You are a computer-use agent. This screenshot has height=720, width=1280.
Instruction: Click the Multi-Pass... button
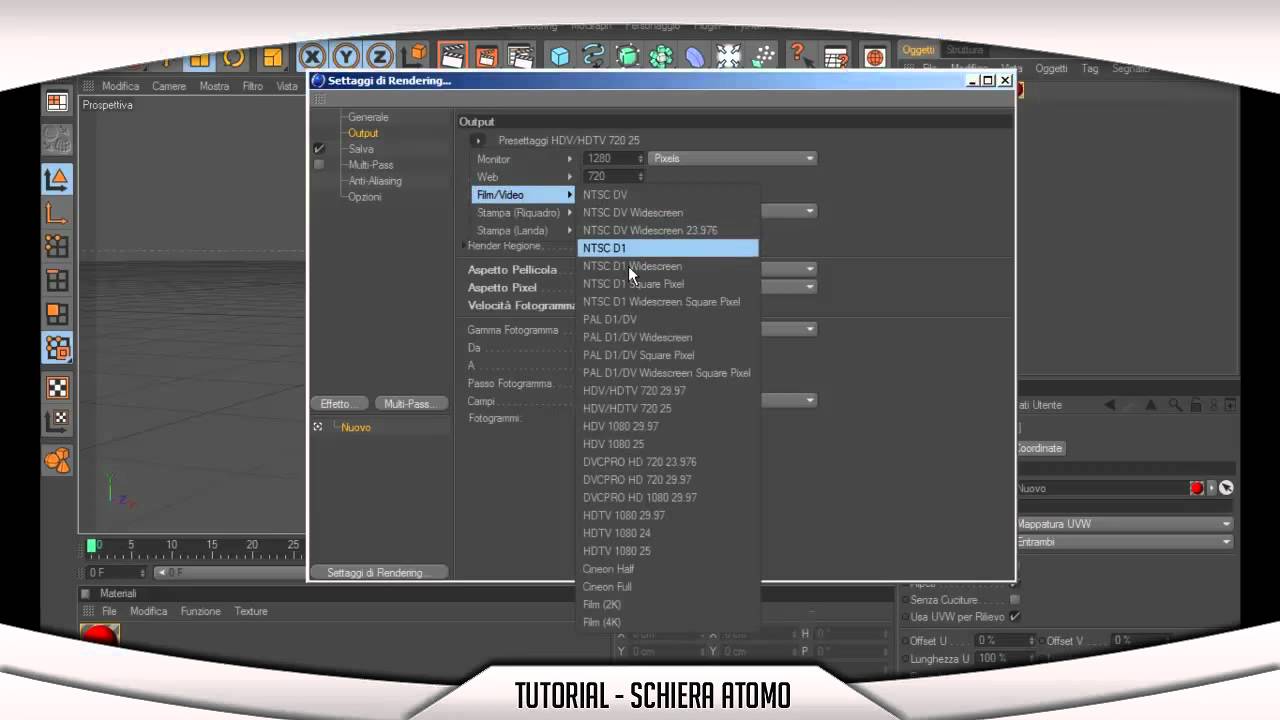(410, 404)
